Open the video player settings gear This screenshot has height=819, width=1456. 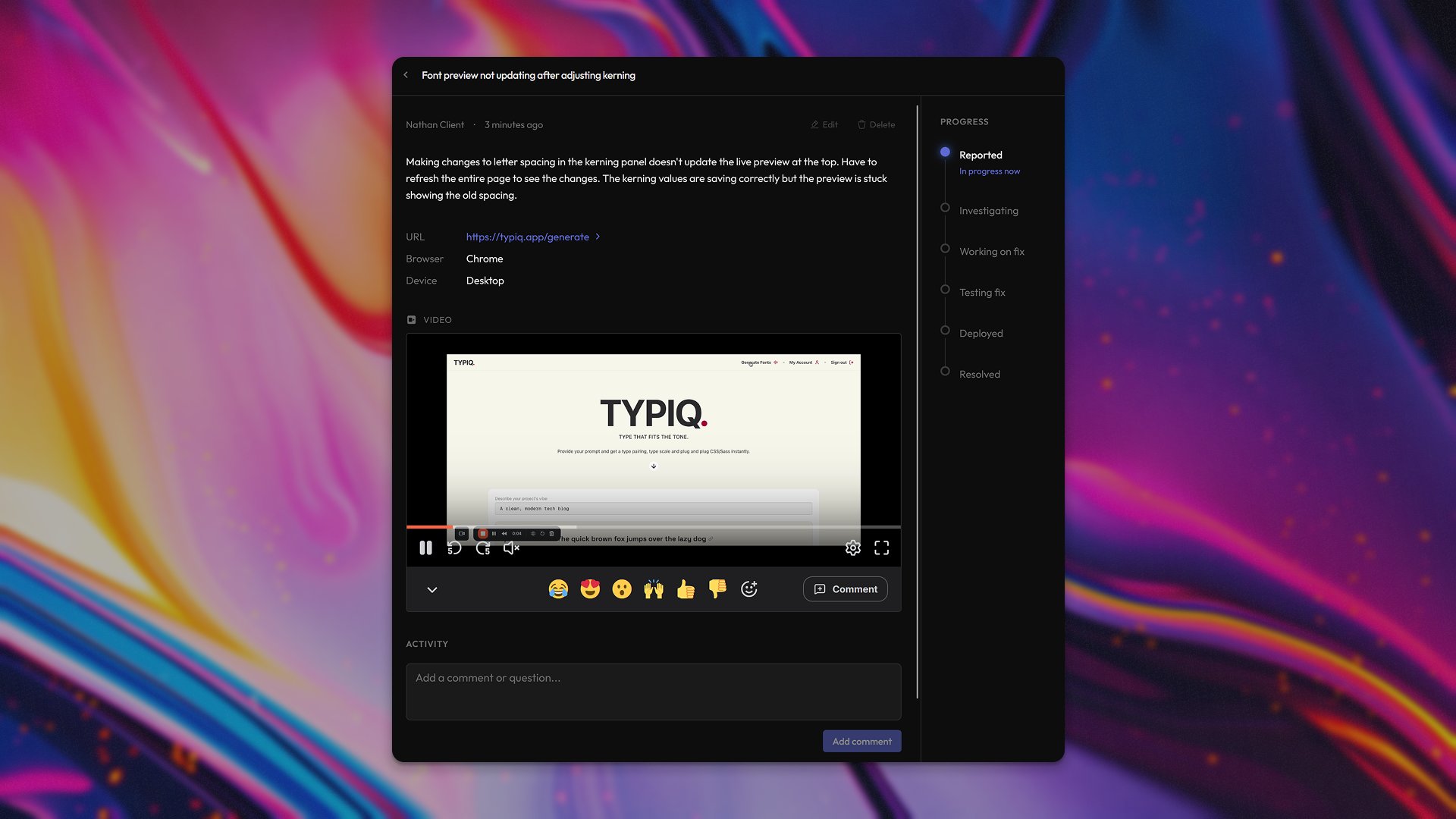(x=853, y=548)
